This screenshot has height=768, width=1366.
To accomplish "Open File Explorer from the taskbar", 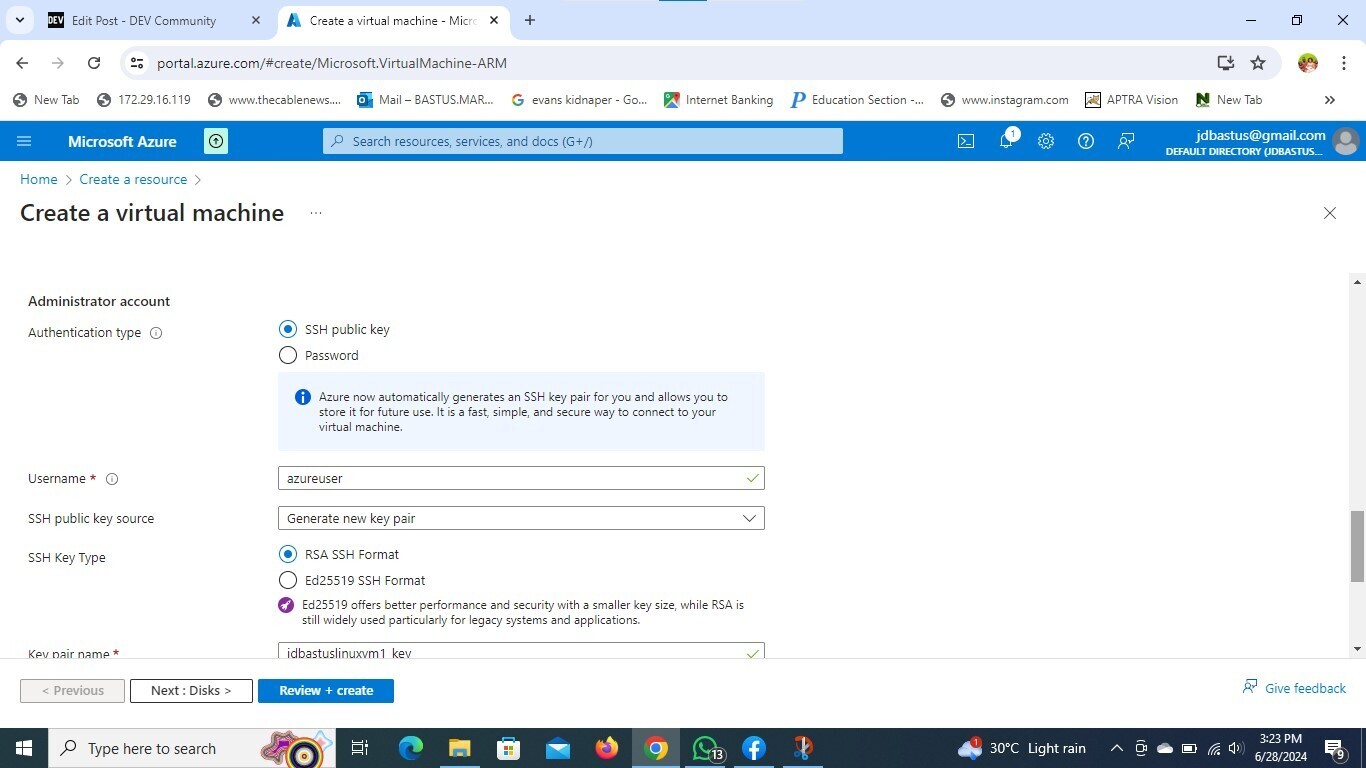I will (x=459, y=748).
